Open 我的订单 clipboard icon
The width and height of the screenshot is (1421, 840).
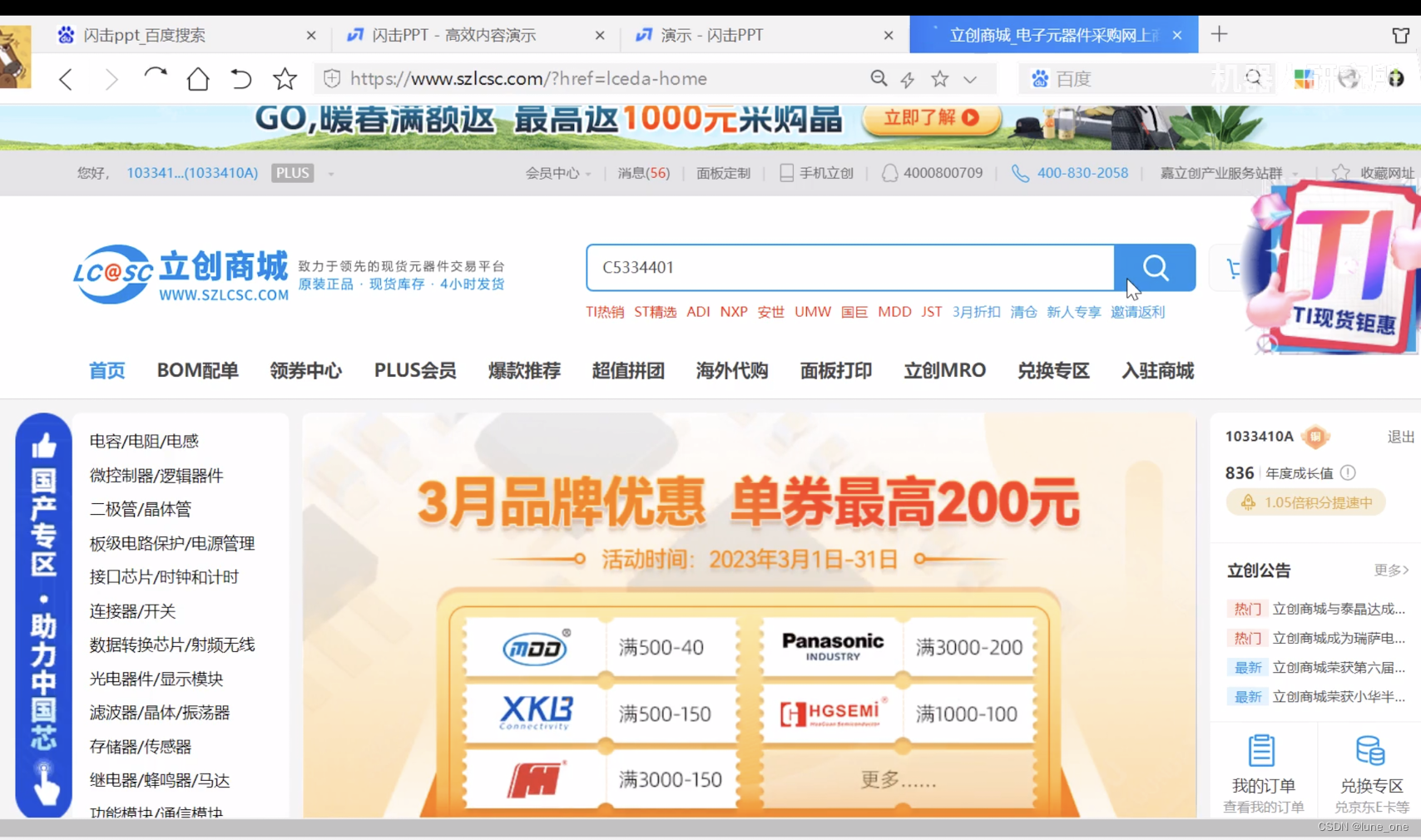tap(1262, 751)
